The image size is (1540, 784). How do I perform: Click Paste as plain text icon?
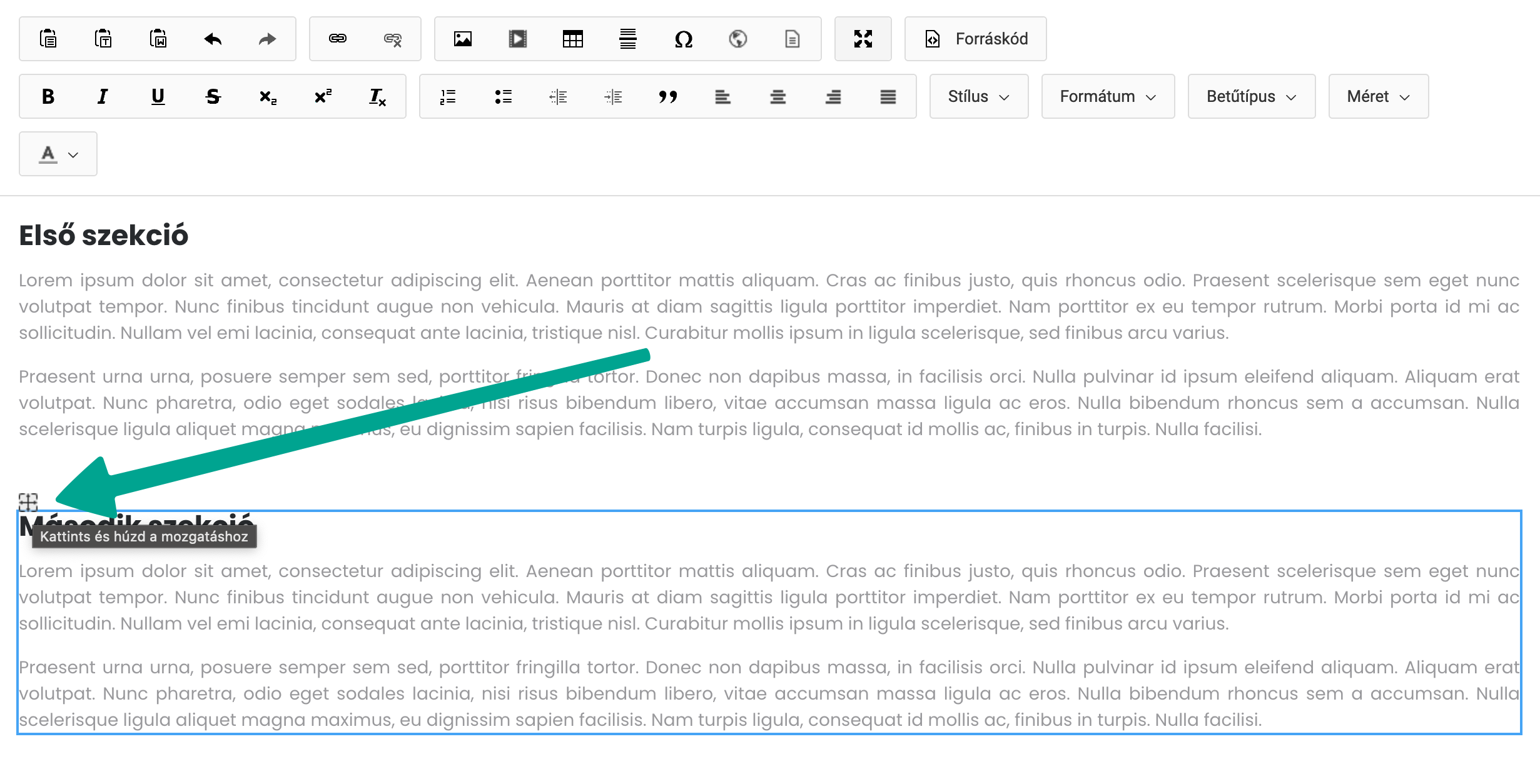pyautogui.click(x=103, y=39)
